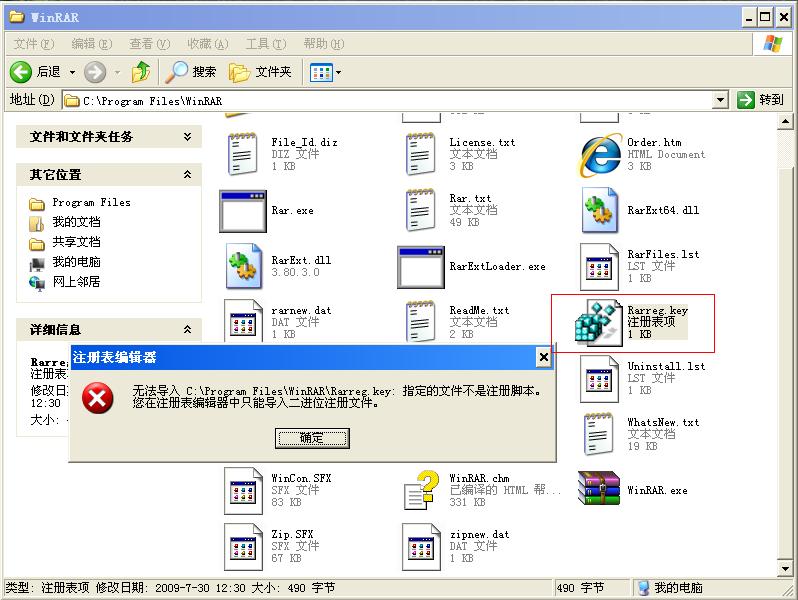798x600 pixels.
Task: Click the WinRAR.exe file name label
Action: point(657,491)
